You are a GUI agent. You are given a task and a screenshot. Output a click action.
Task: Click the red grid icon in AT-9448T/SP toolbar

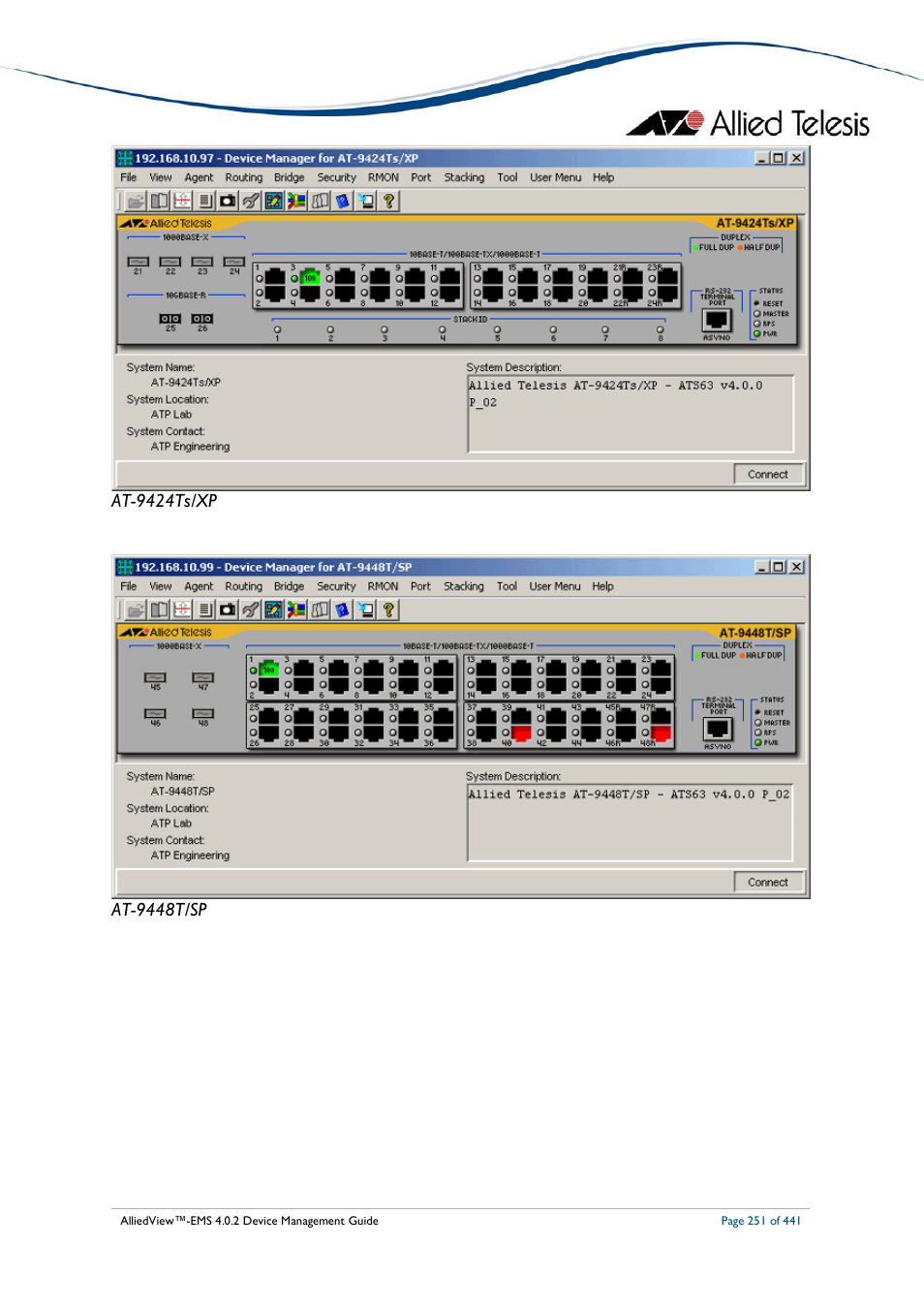[x=182, y=609]
